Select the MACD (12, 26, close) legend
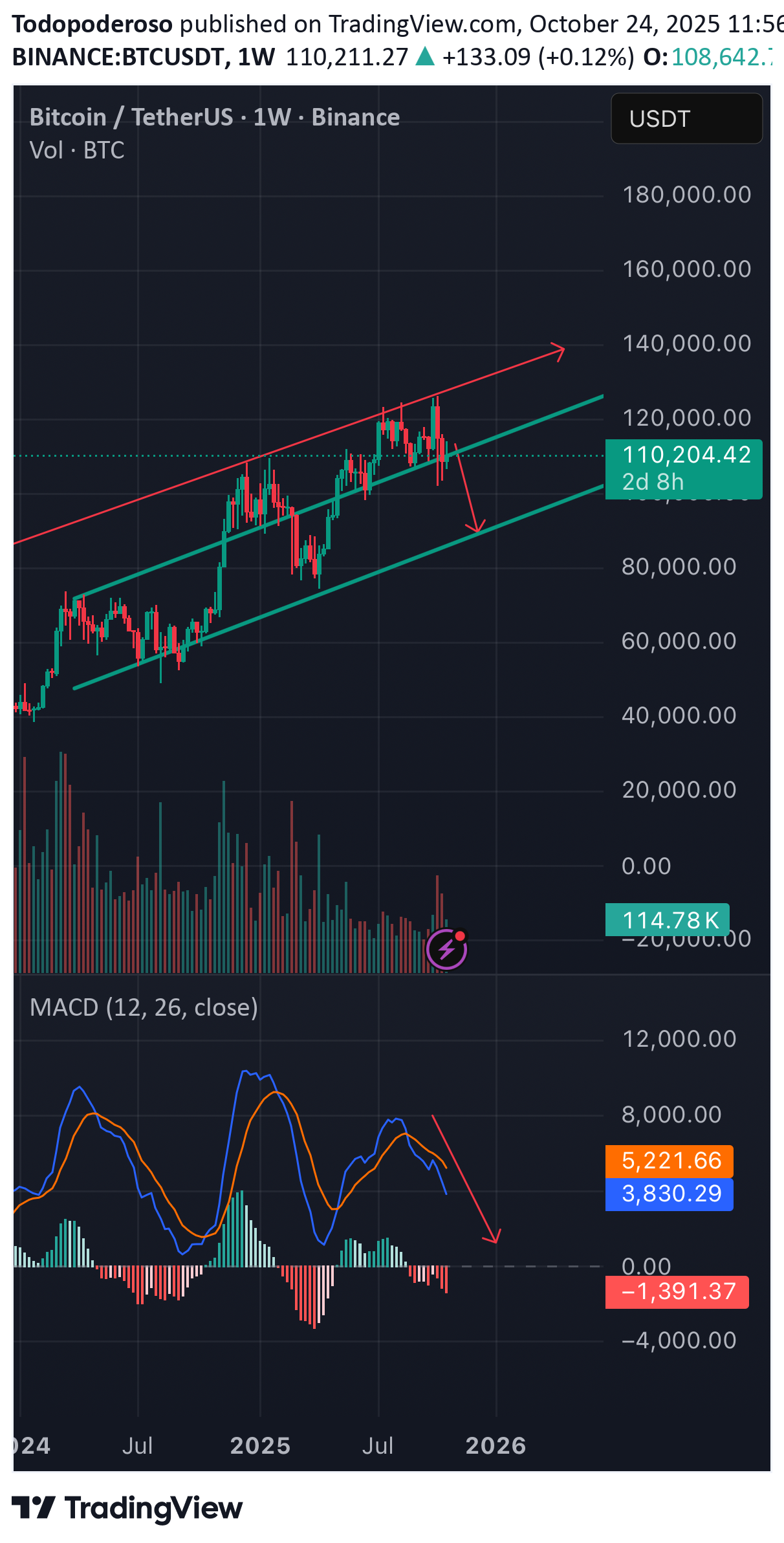The image size is (784, 1543). click(x=144, y=1007)
